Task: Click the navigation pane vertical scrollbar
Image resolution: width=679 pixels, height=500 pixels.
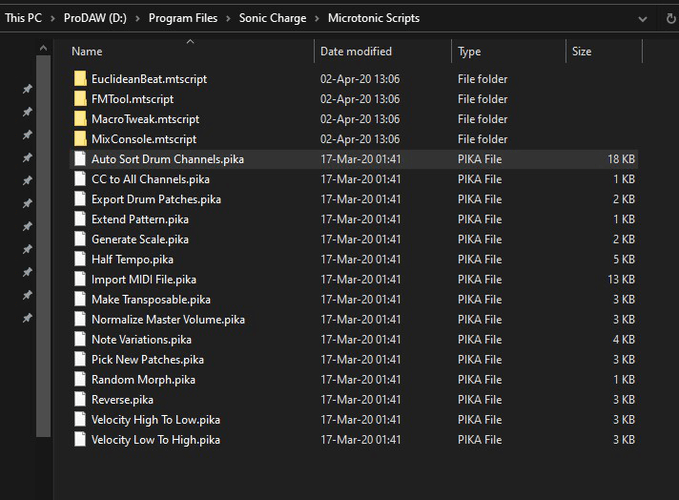Action: [x=43, y=246]
